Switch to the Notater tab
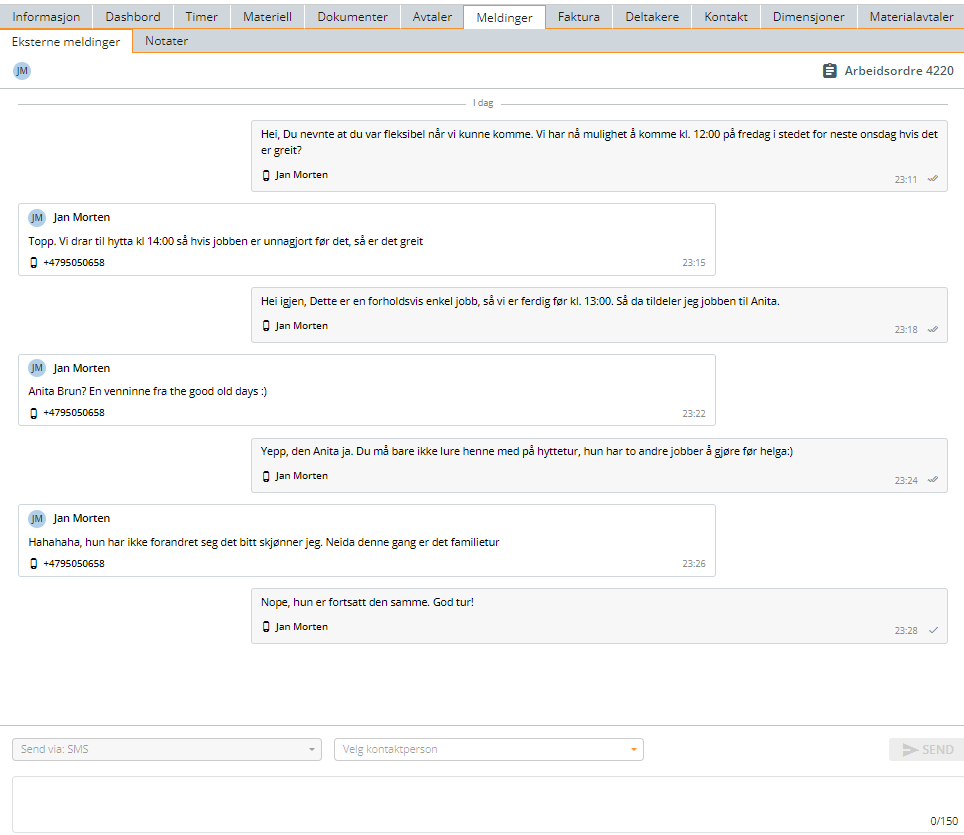 click(x=167, y=41)
